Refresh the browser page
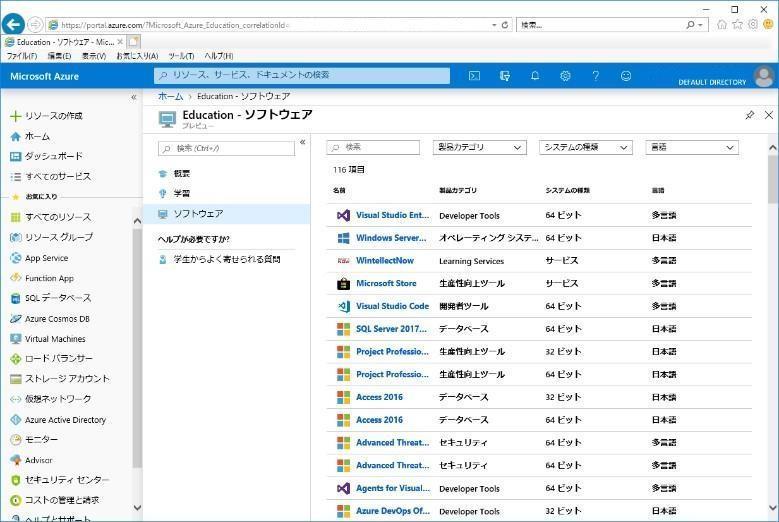779x522 pixels. click(x=505, y=25)
